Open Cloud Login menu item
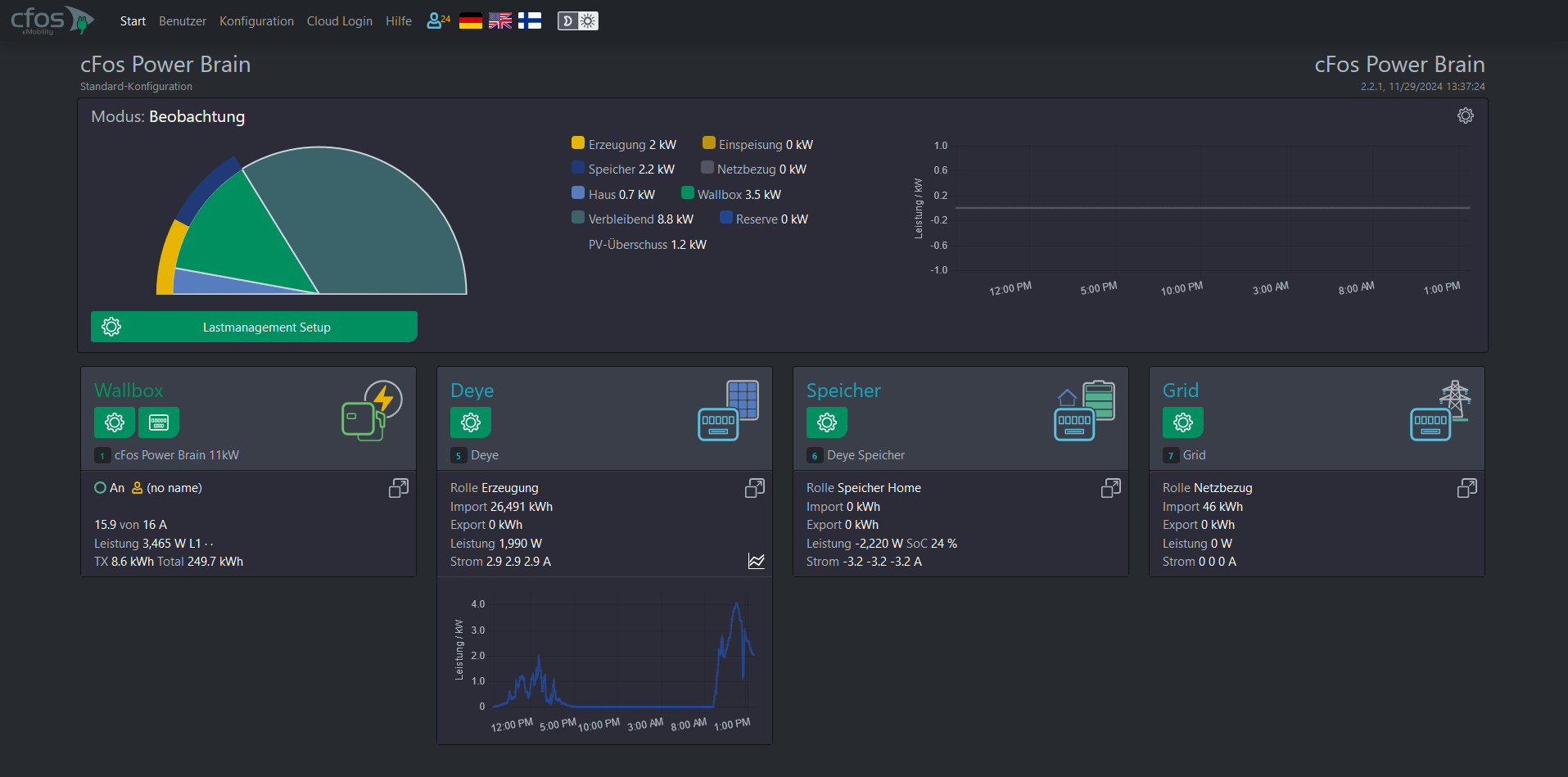 pyautogui.click(x=340, y=21)
